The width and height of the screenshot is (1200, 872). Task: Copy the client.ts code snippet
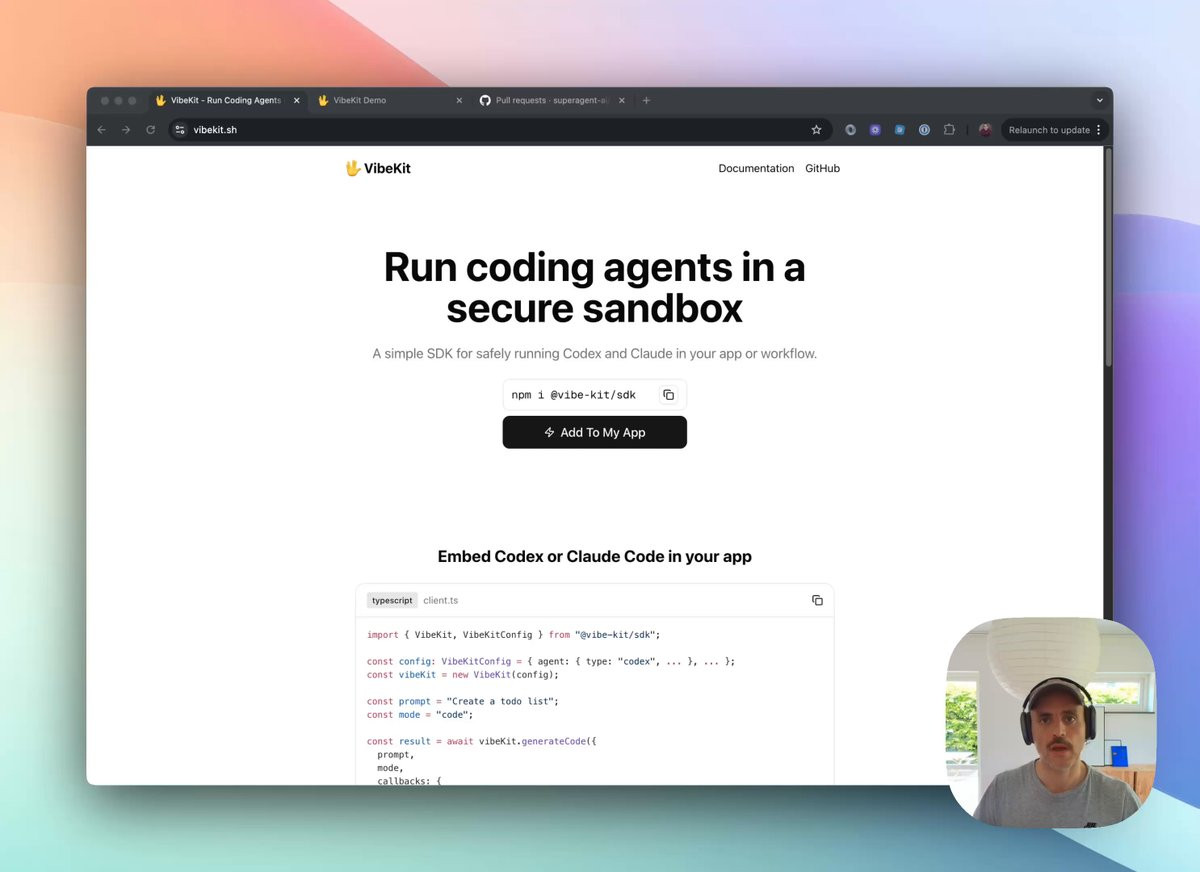click(x=817, y=600)
